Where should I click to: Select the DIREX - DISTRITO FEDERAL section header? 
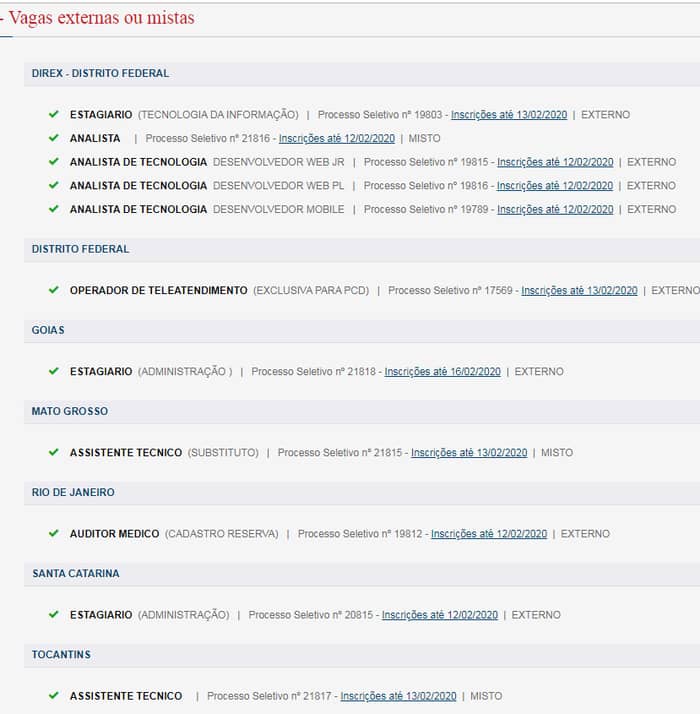(x=100, y=73)
